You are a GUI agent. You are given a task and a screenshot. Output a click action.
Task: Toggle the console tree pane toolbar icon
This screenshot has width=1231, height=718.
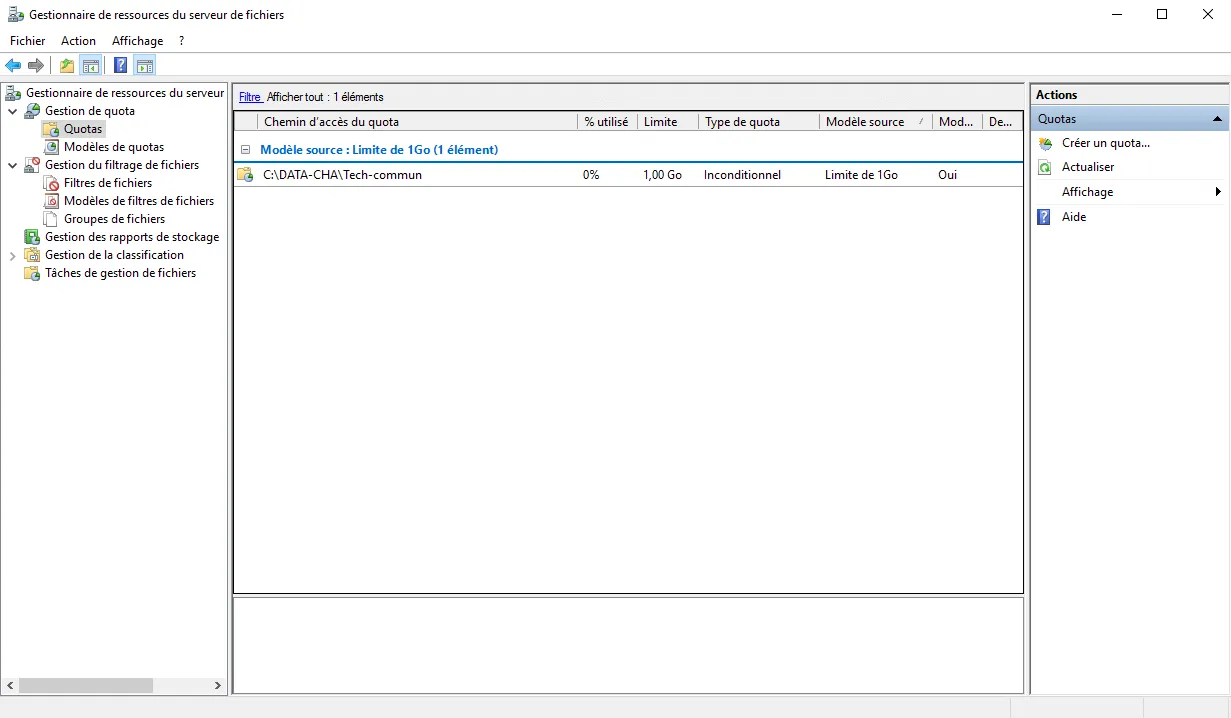pos(91,66)
